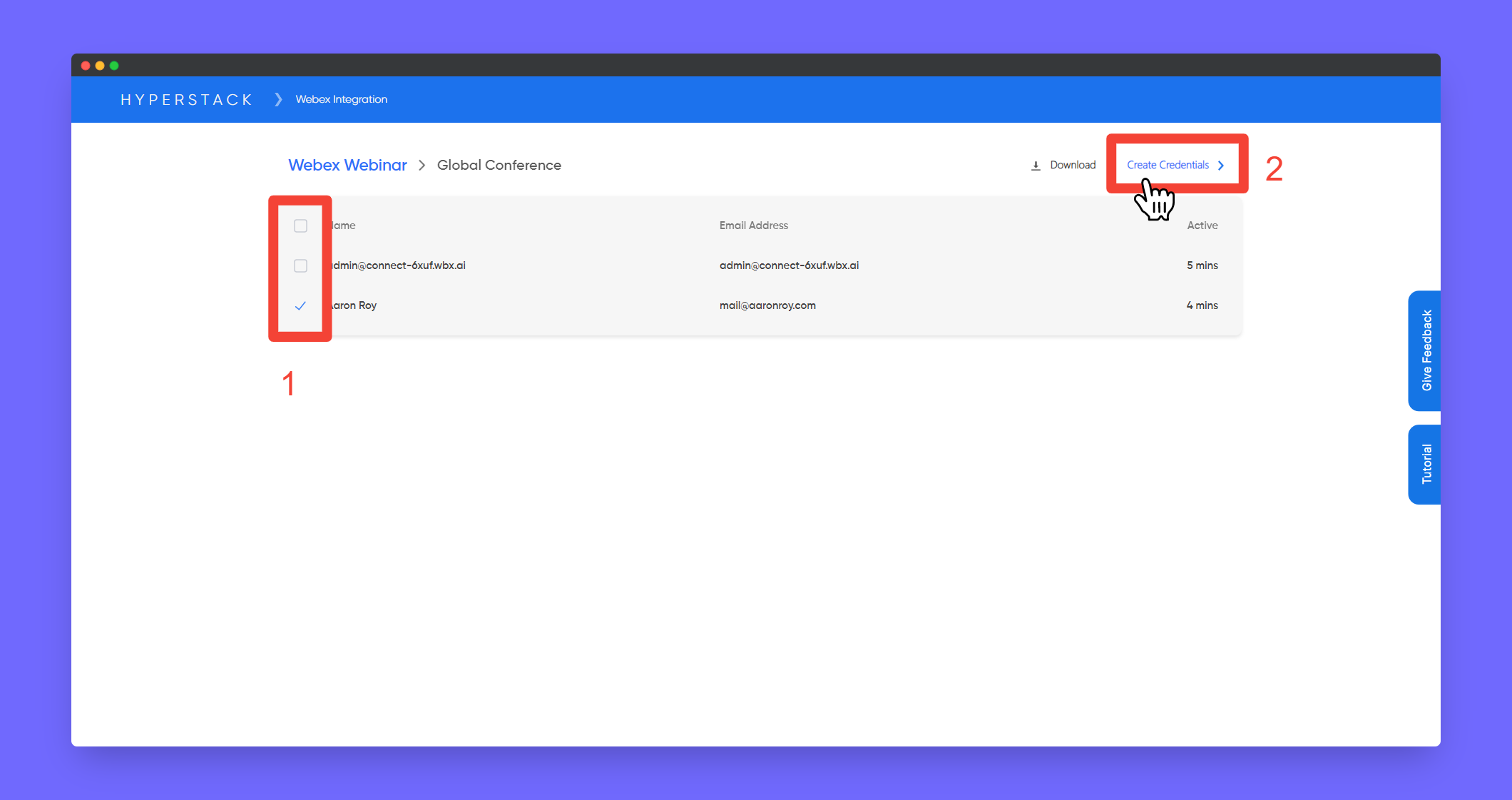This screenshot has width=1512, height=800.
Task: Click the Download button text
Action: pyautogui.click(x=1072, y=165)
